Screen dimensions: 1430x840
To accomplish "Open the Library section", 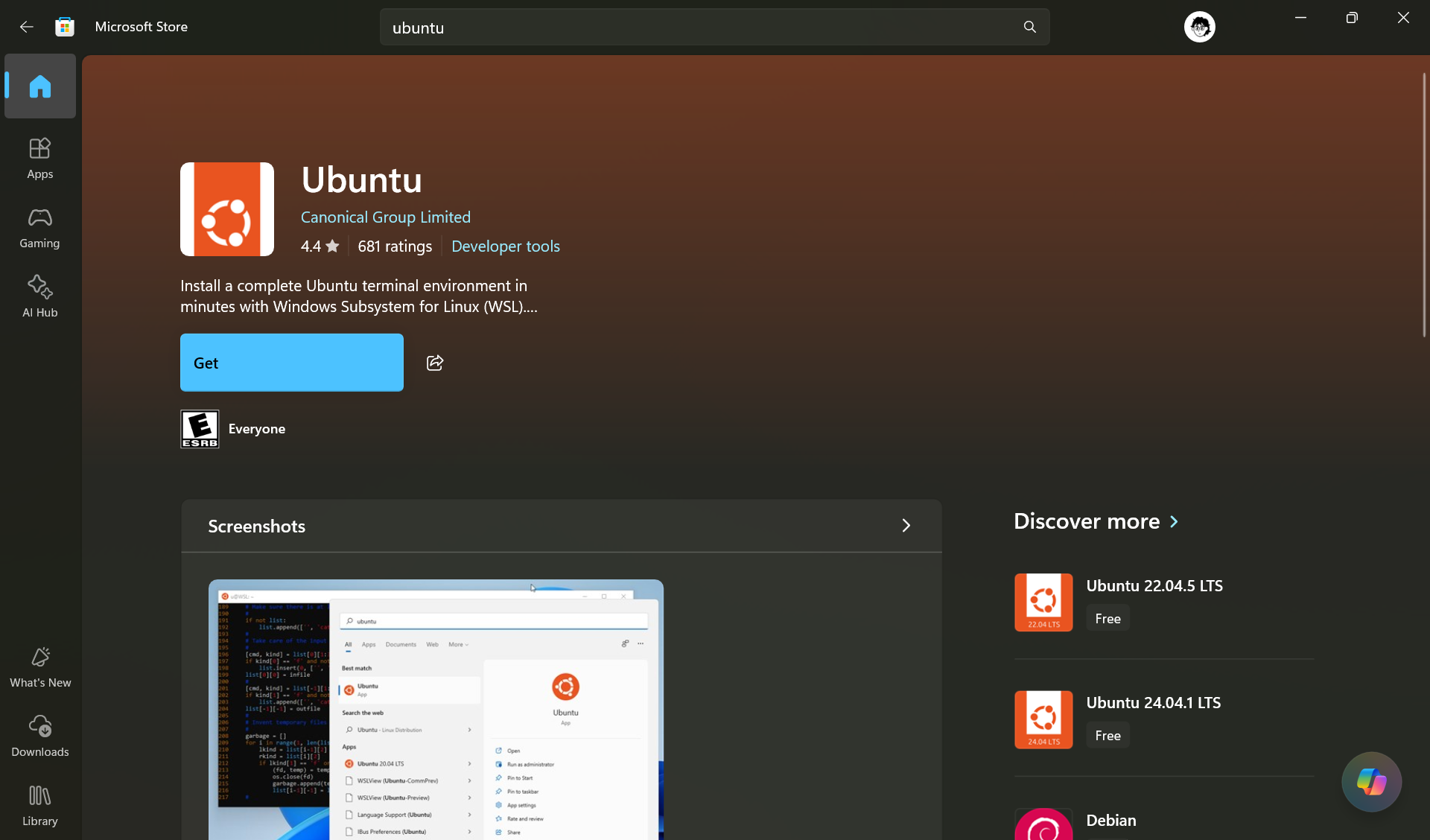I will 40,805.
